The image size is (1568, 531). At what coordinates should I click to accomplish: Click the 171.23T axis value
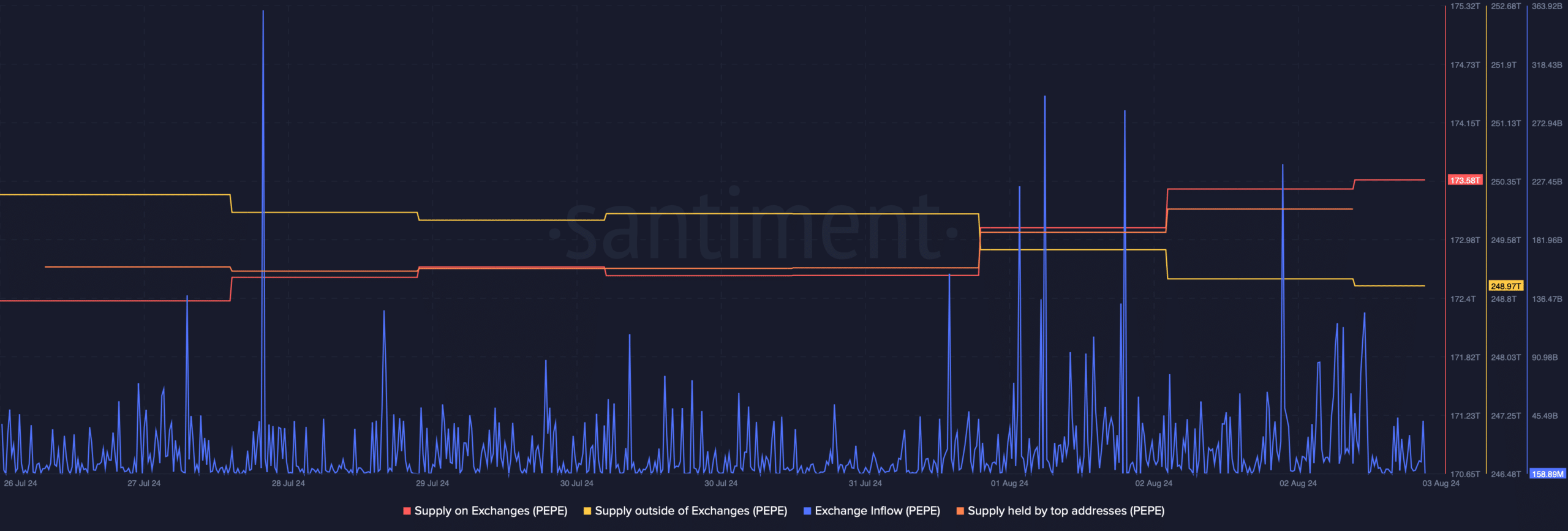pos(1465,416)
